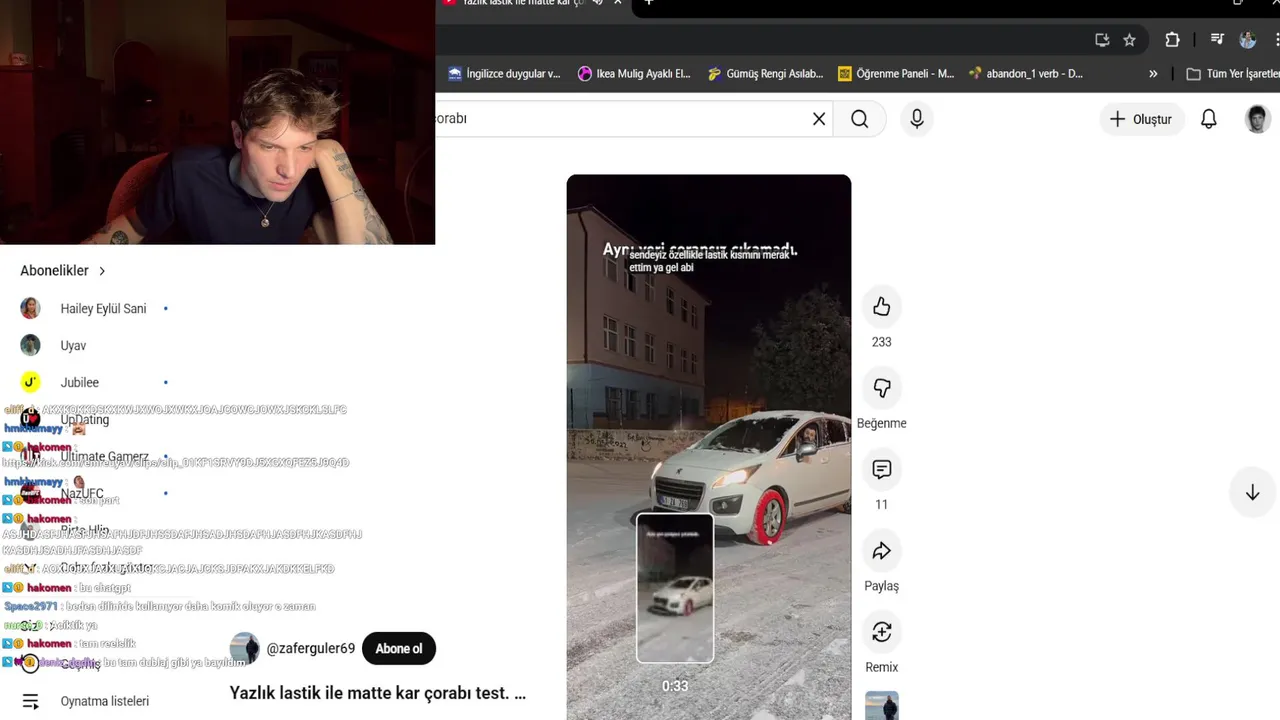Go to next Short with down arrow
The width and height of the screenshot is (1280, 720).
(1252, 492)
